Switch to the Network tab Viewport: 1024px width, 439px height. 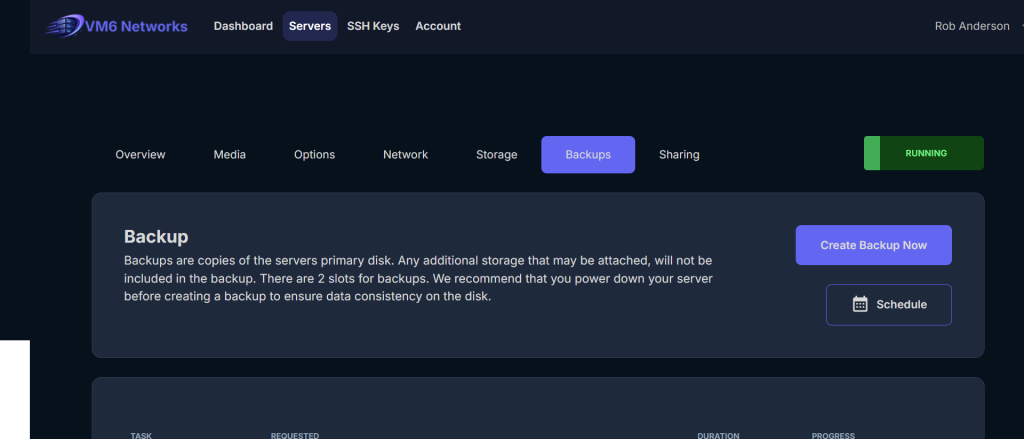(405, 155)
